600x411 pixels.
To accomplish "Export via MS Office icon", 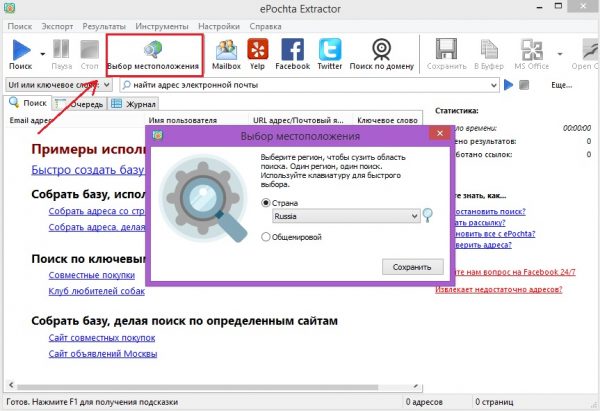I will click(532, 54).
